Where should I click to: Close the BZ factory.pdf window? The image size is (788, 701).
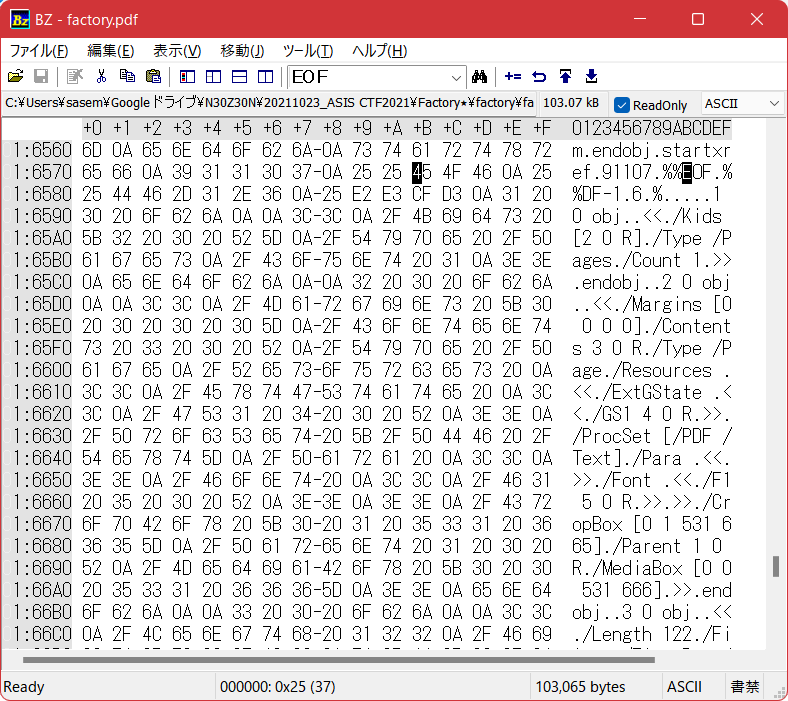(x=757, y=19)
